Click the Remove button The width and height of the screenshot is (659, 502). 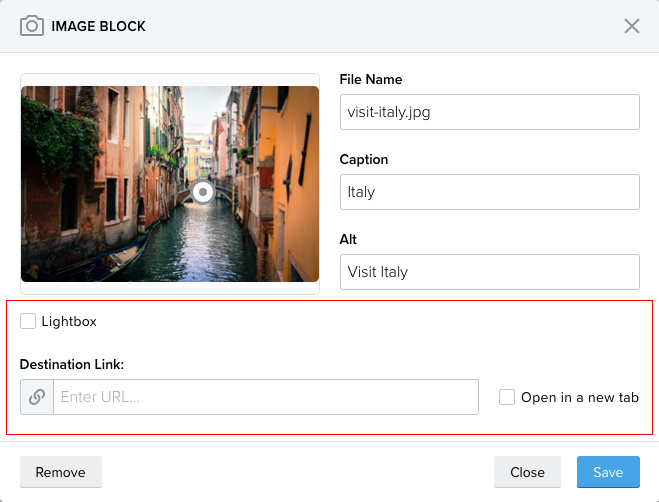pyautogui.click(x=61, y=472)
